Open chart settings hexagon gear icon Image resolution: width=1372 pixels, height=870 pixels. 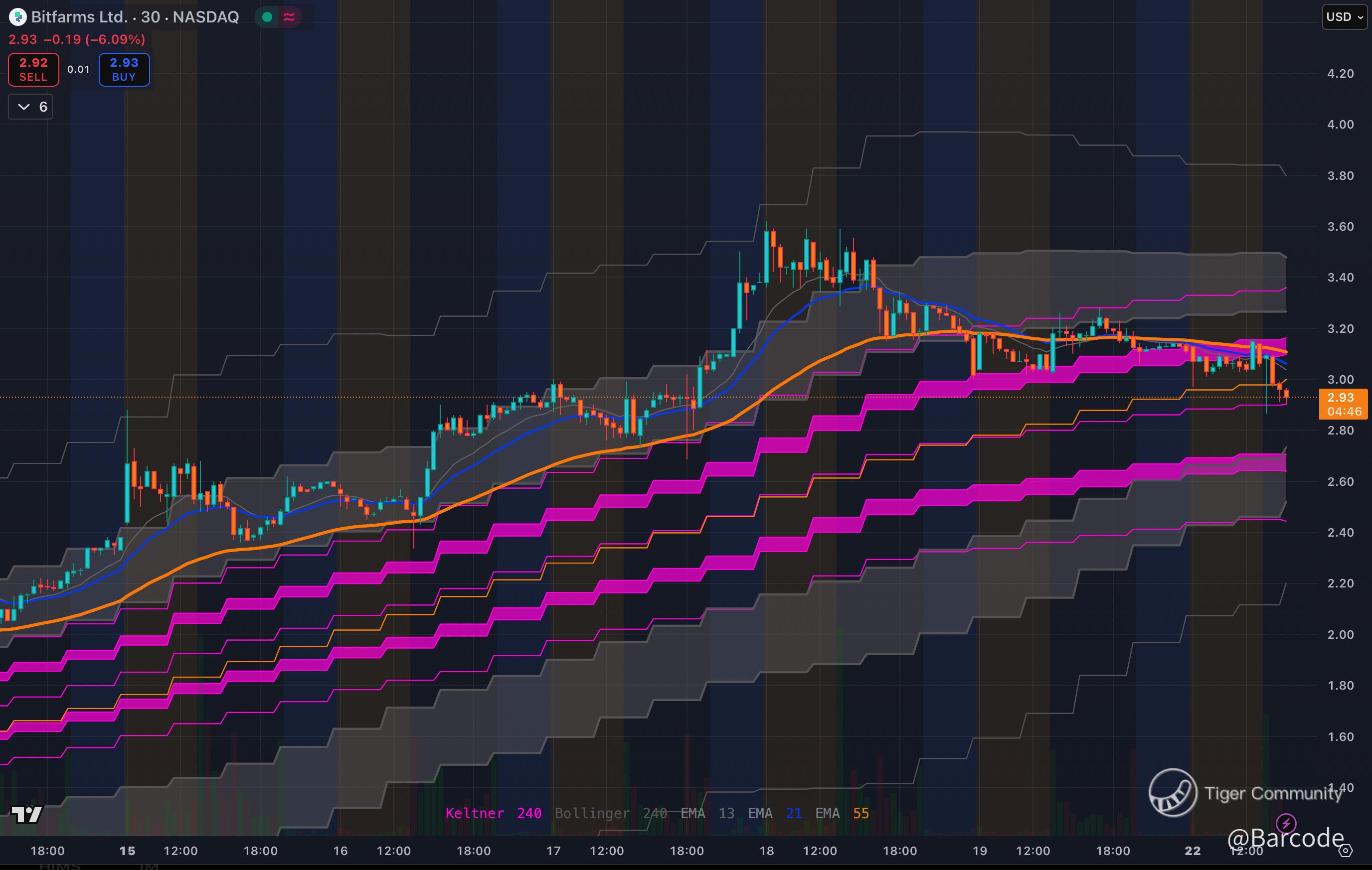point(1345,851)
